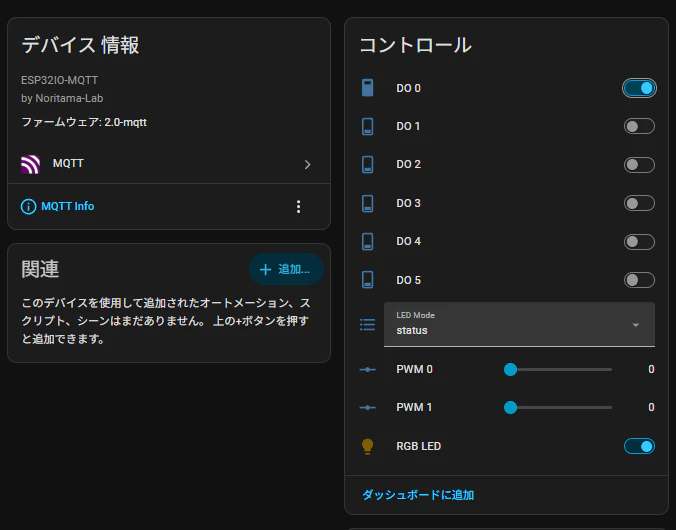Click the MQTT Info circle icon
The height and width of the screenshot is (530, 676).
click(28, 207)
